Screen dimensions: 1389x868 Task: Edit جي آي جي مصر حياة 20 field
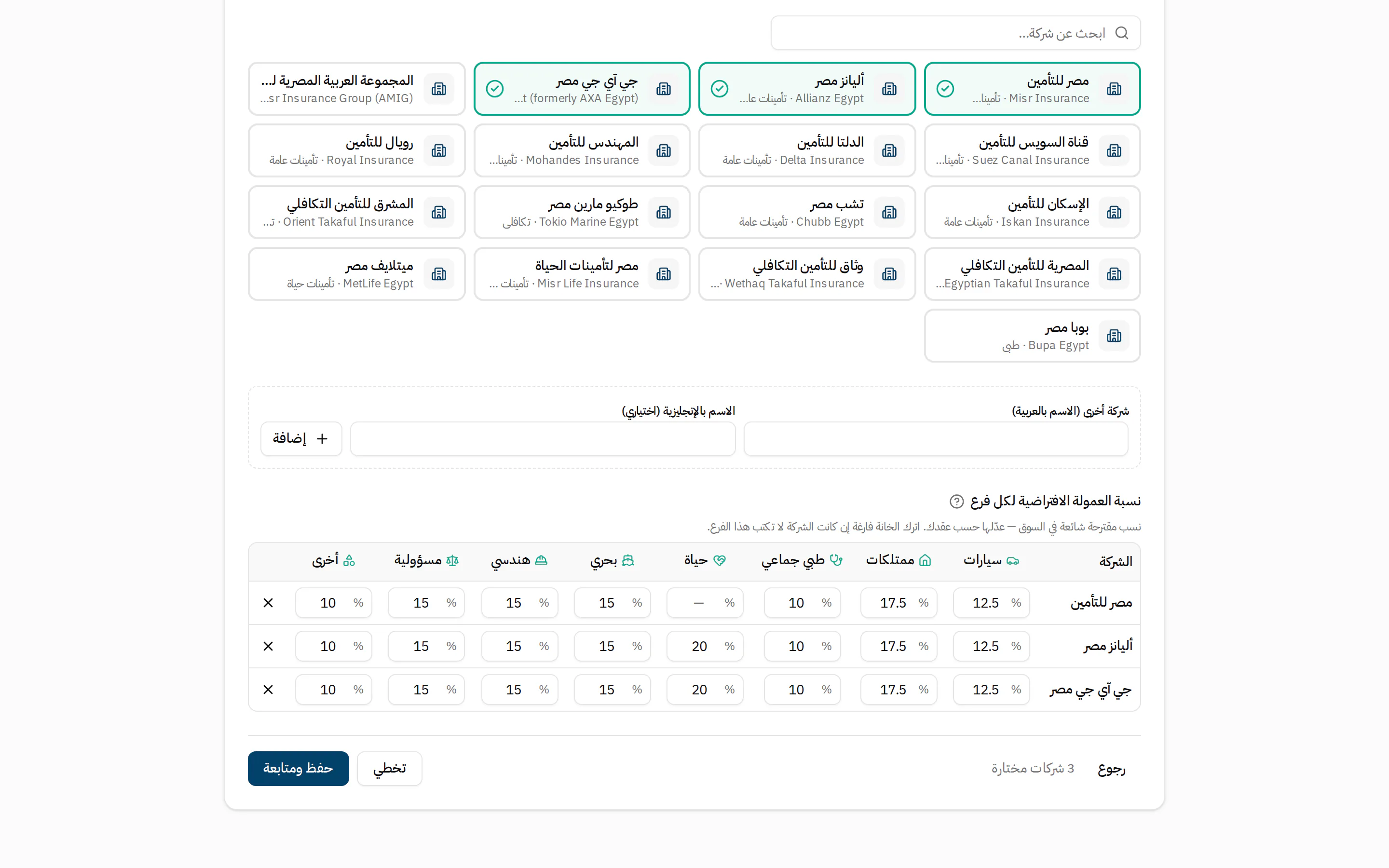(705, 690)
